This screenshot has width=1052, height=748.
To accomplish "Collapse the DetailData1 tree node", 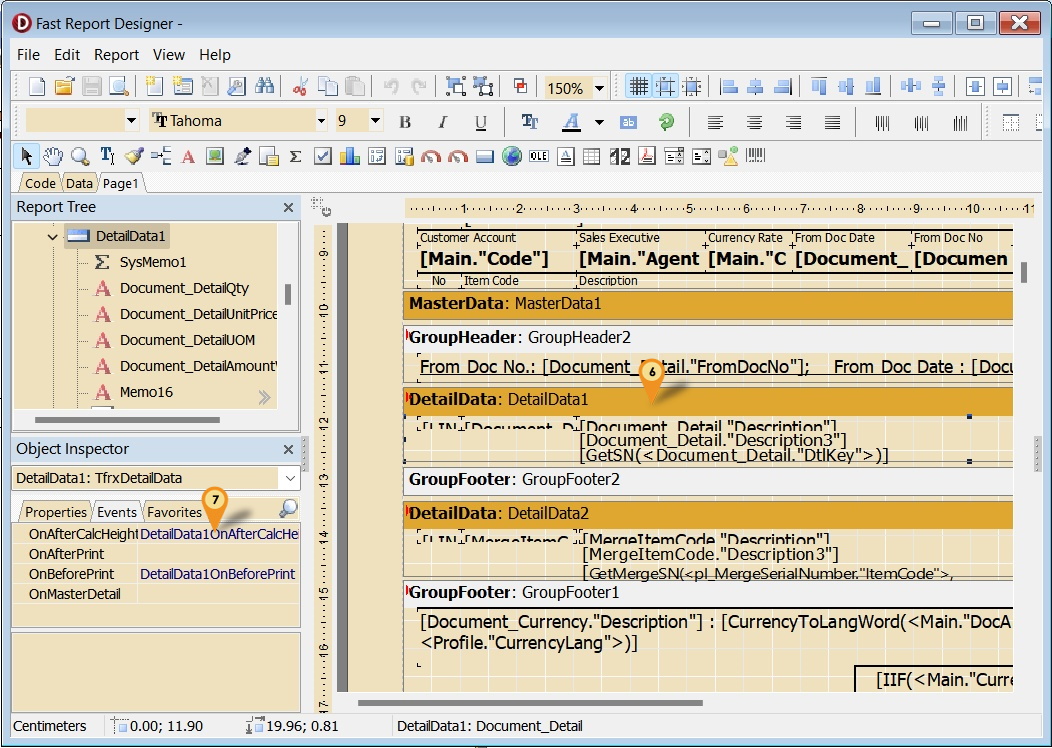I will click(x=52, y=237).
